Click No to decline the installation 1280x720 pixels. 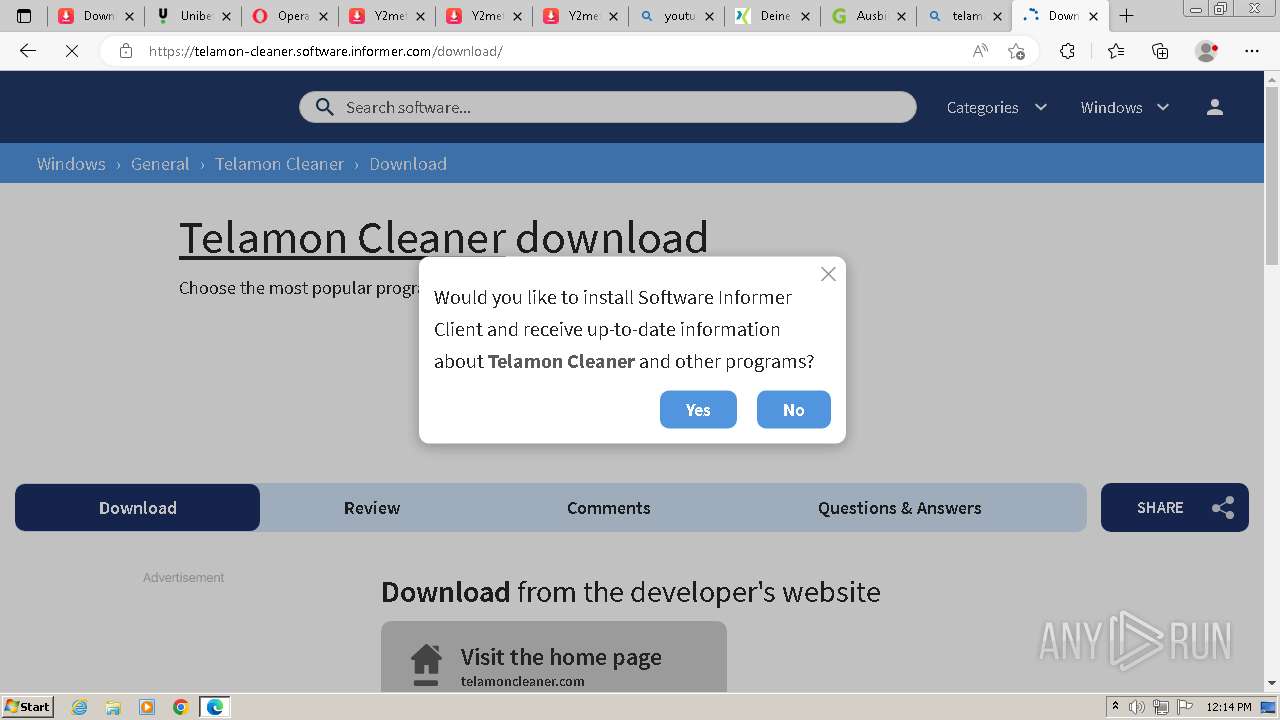coord(794,410)
